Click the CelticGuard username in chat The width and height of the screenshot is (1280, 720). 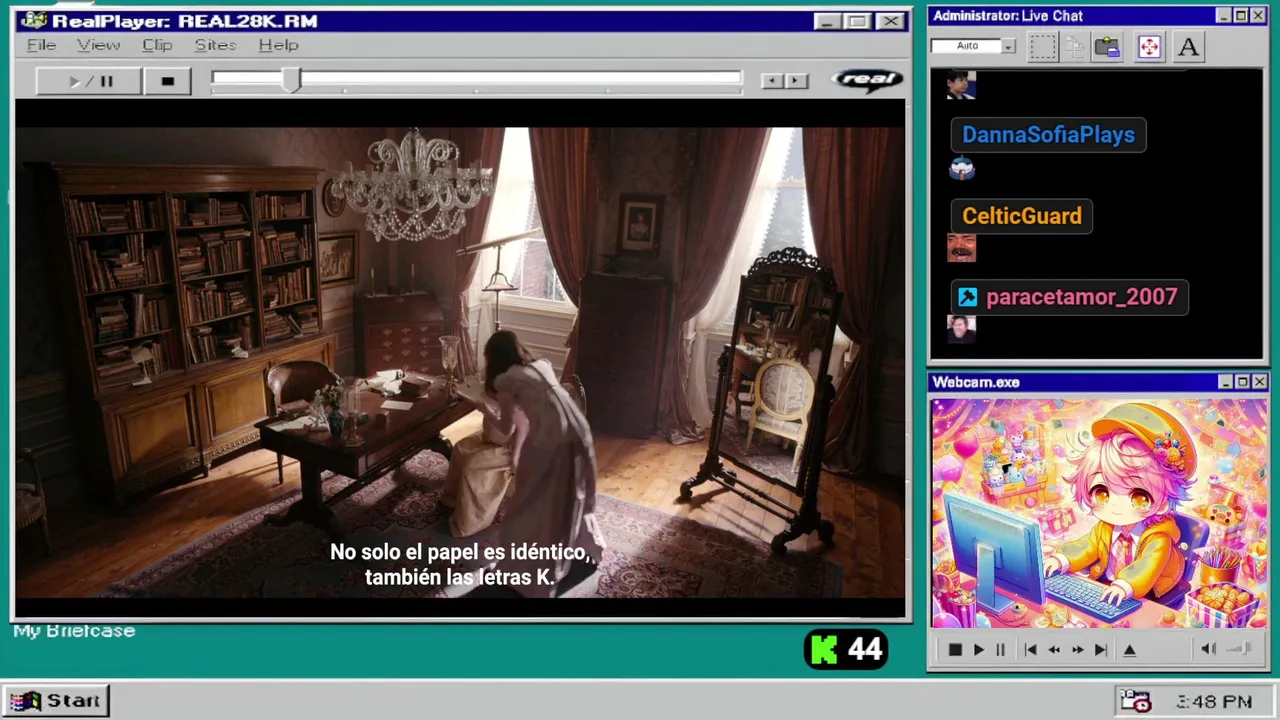pos(1022,216)
